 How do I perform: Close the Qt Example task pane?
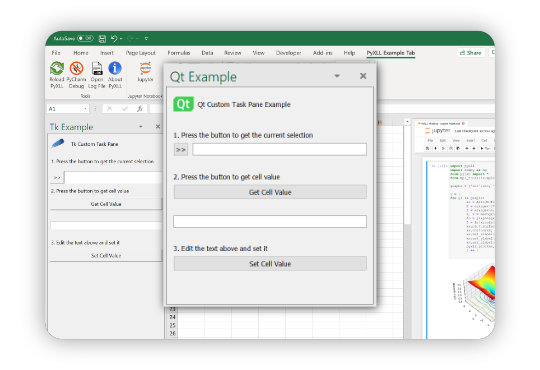click(363, 76)
